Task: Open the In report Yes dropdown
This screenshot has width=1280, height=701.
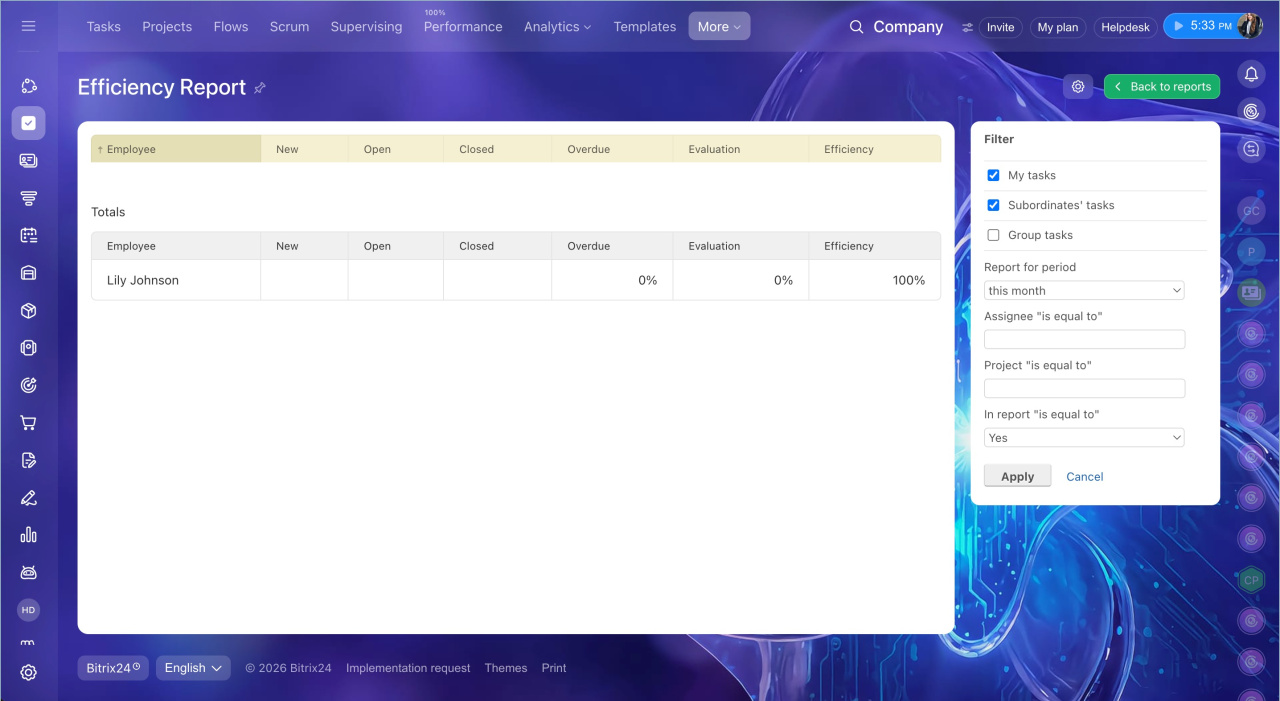Action: (x=1084, y=437)
